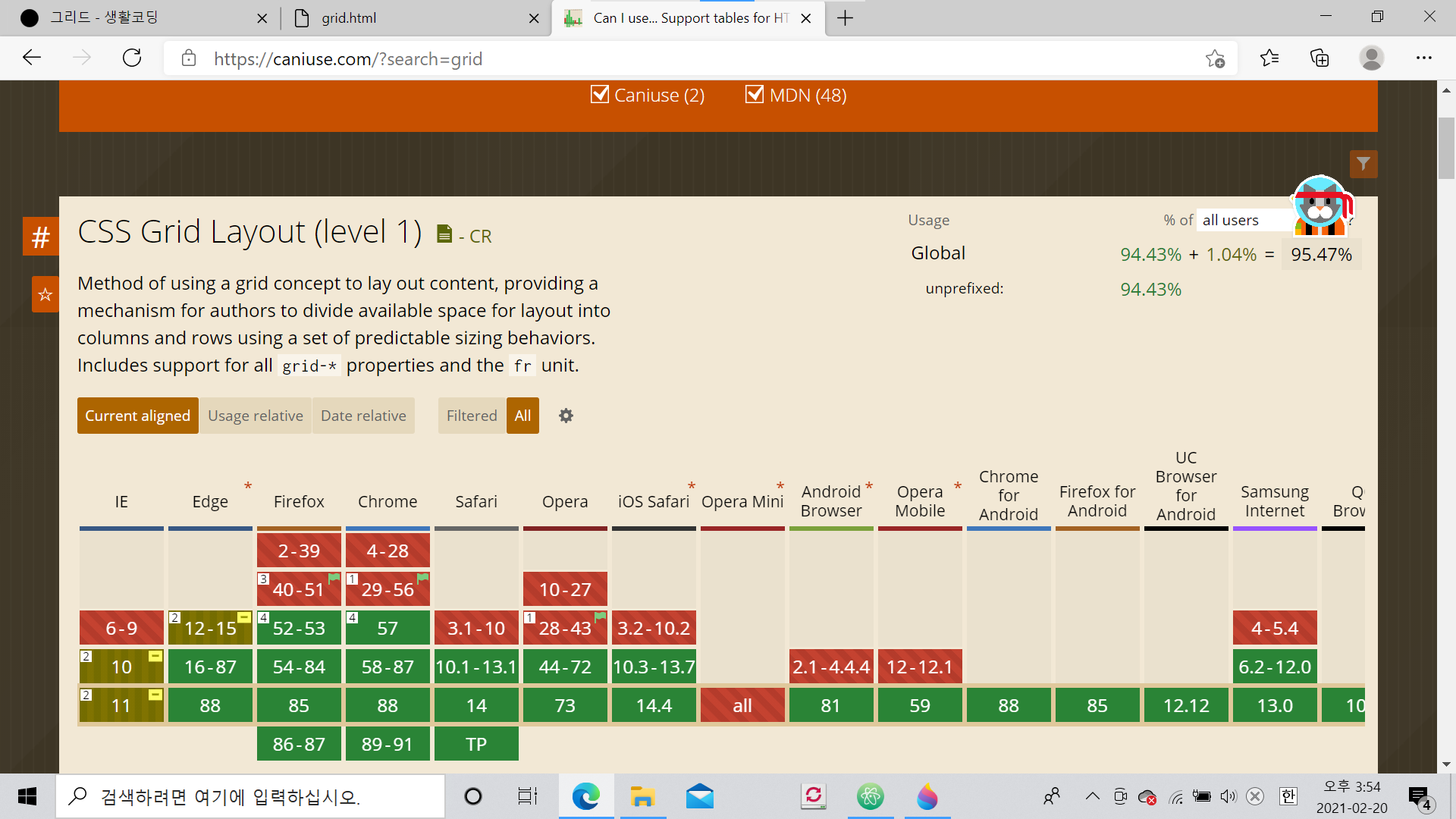
Task: Open the Favorites list icon
Action: (1269, 58)
